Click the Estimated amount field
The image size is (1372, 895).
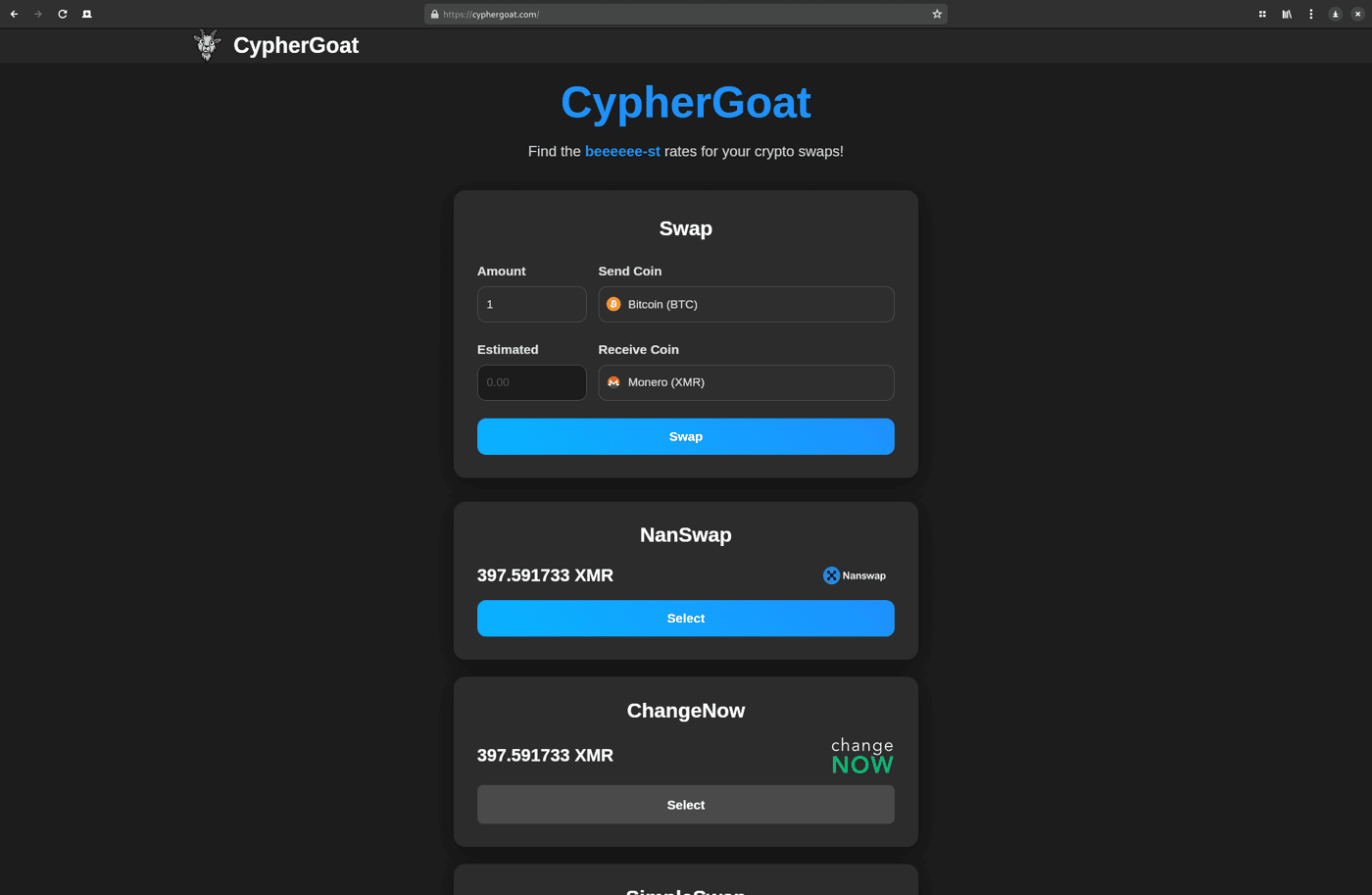(531, 382)
